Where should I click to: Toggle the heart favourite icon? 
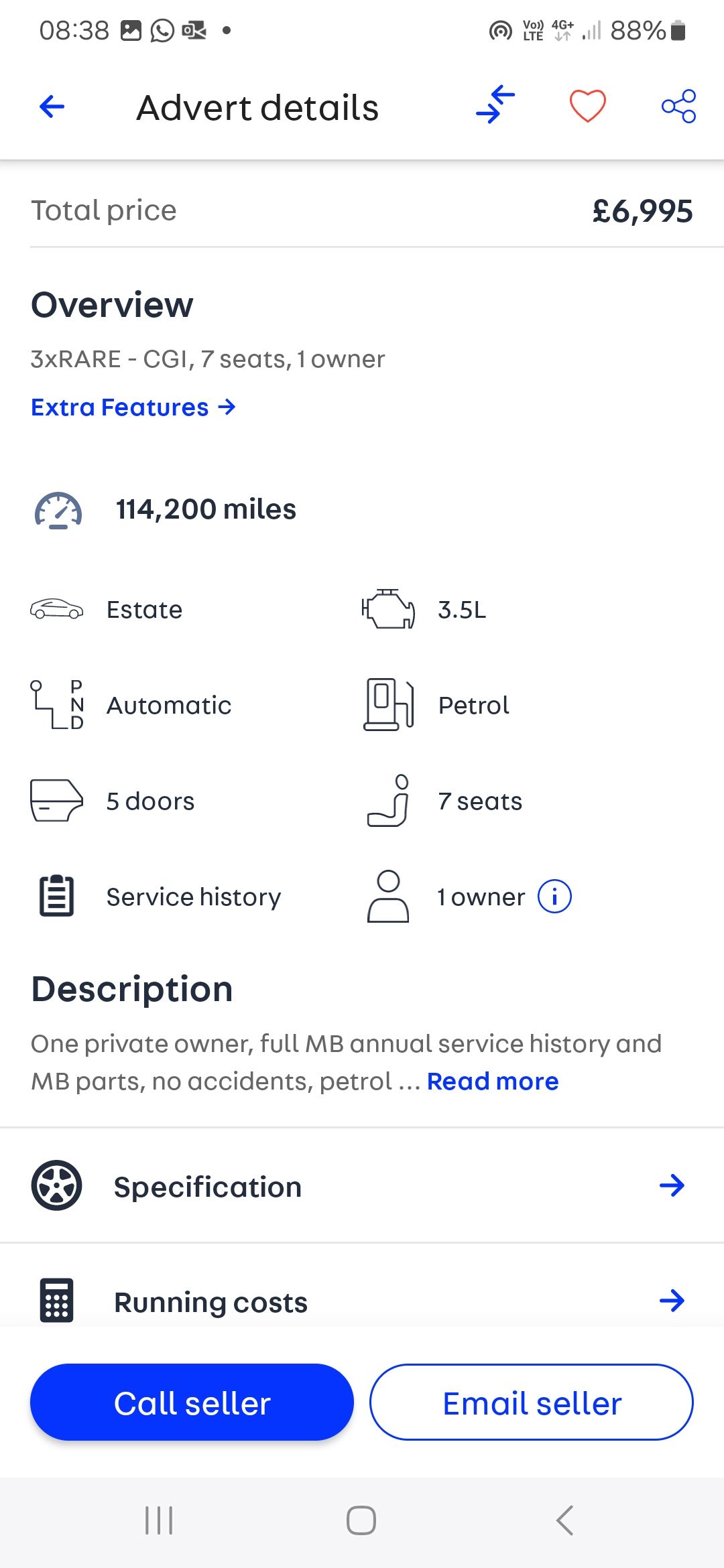pyautogui.click(x=587, y=106)
